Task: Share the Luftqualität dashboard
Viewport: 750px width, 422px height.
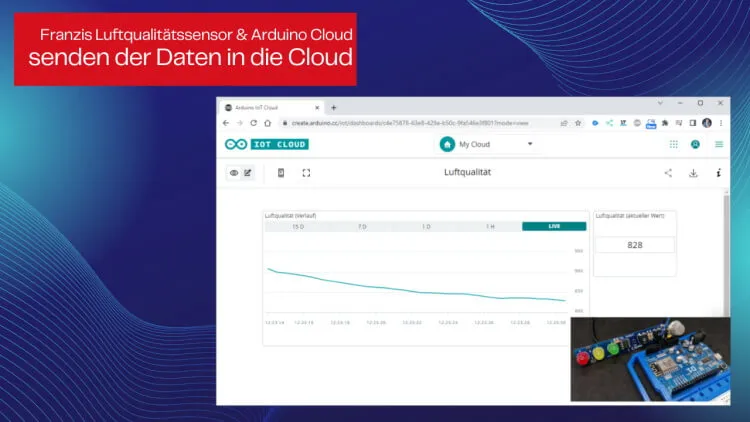Action: pyautogui.click(x=668, y=173)
